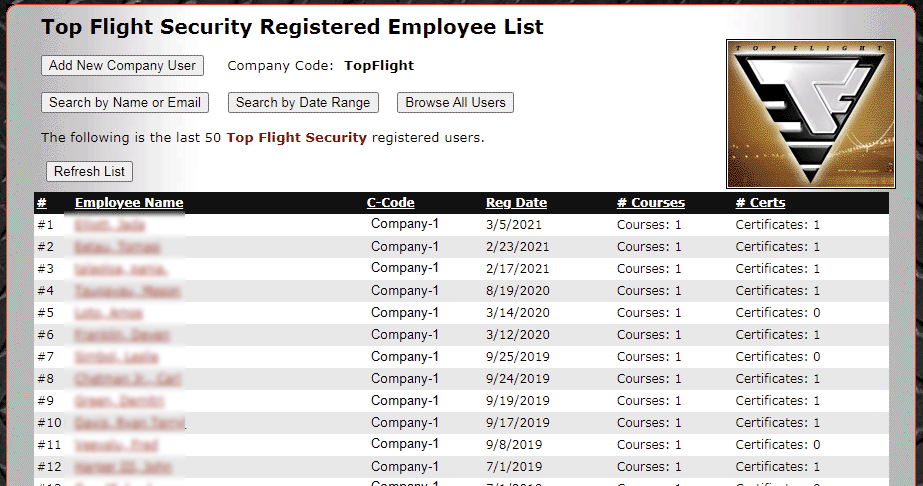Click the 2/23/2021 registration date

517,247
